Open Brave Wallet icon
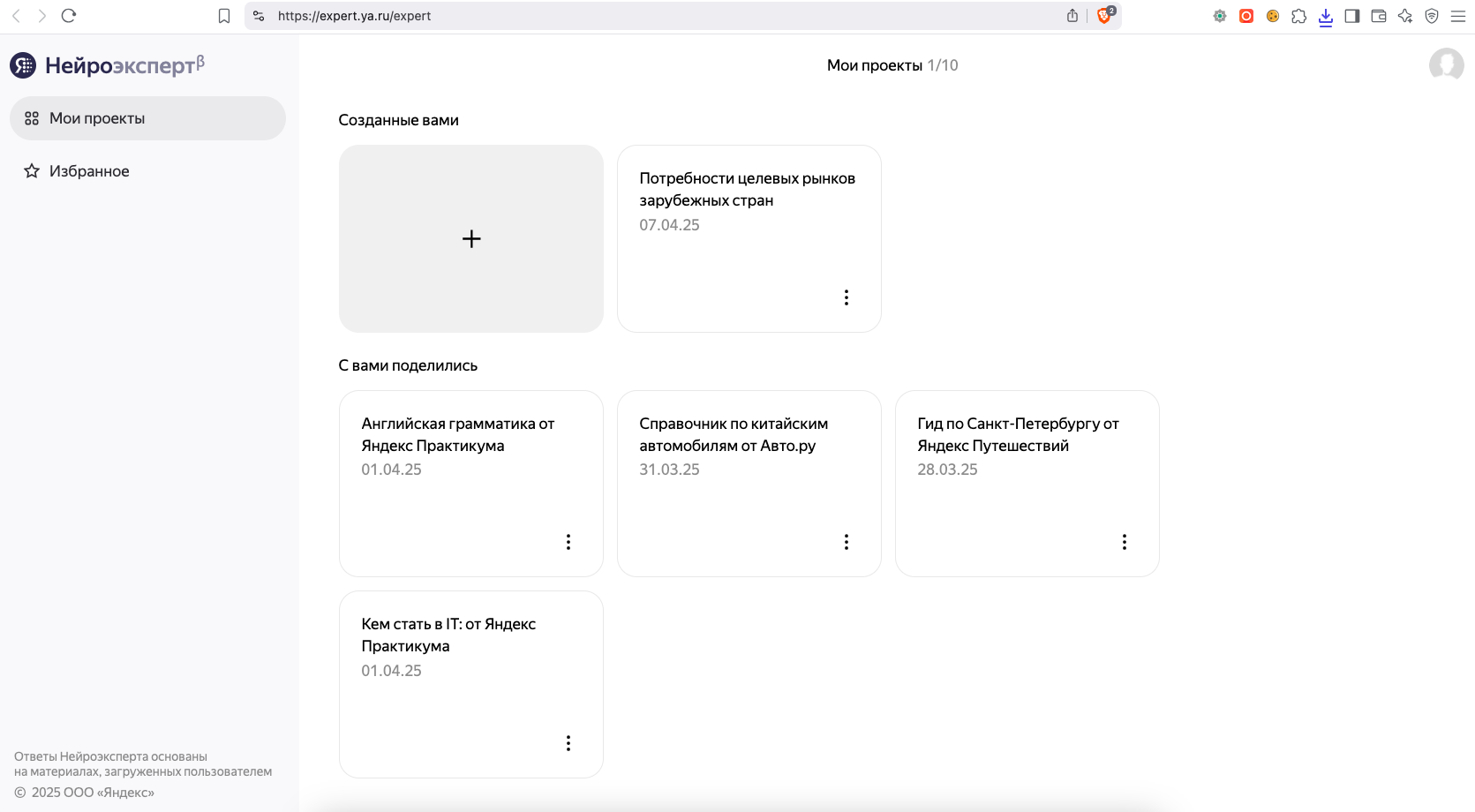The height and width of the screenshot is (812, 1475). [1379, 16]
